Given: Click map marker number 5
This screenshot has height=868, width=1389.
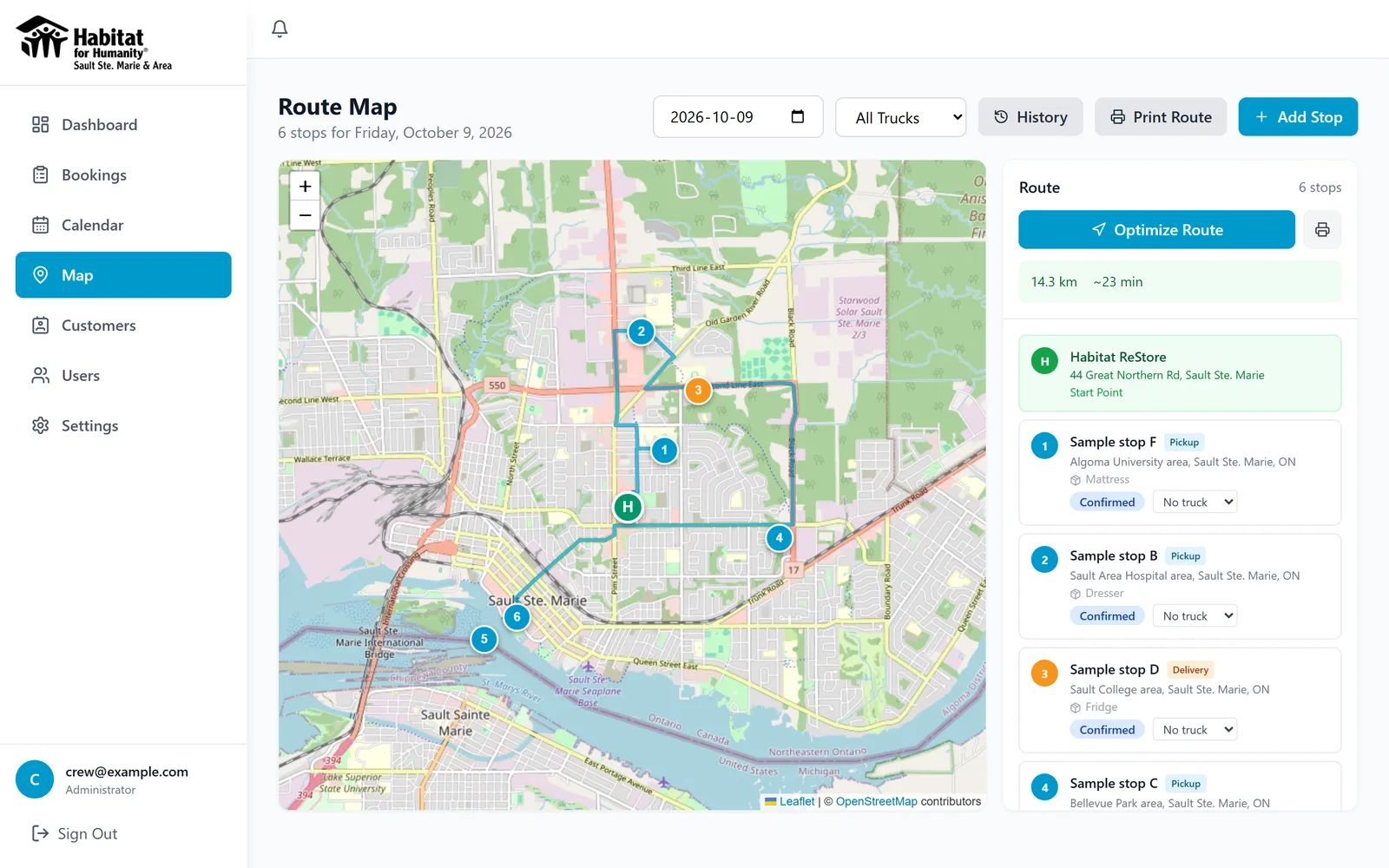Looking at the screenshot, I should 484,639.
